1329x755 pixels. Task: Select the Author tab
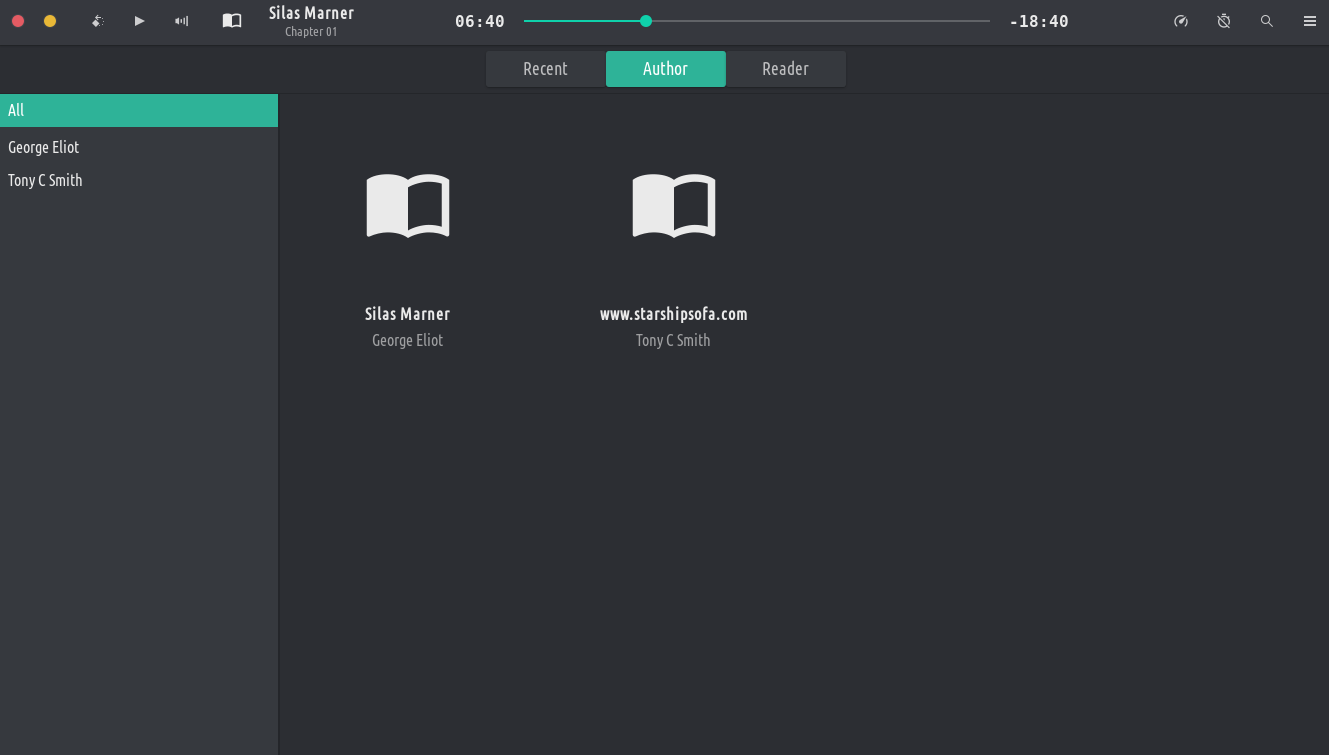point(665,69)
